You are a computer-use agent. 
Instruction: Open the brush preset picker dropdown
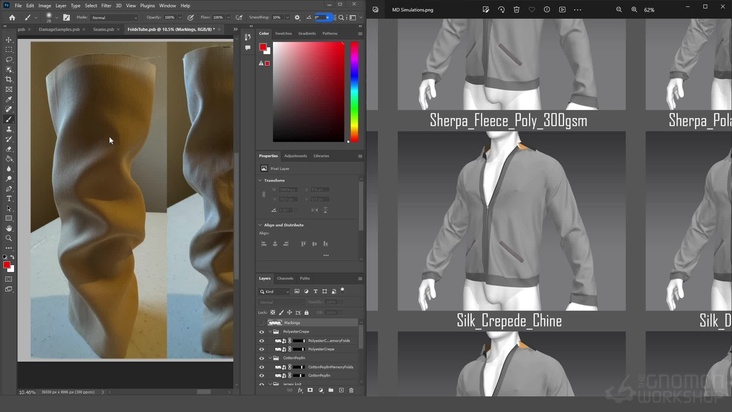56,18
